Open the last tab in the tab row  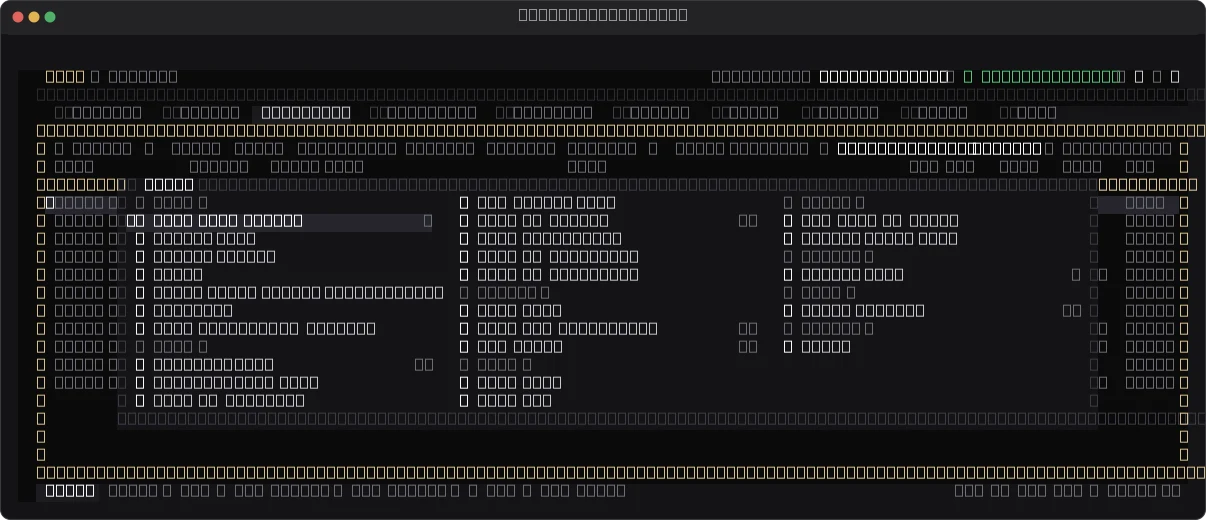[1028, 112]
